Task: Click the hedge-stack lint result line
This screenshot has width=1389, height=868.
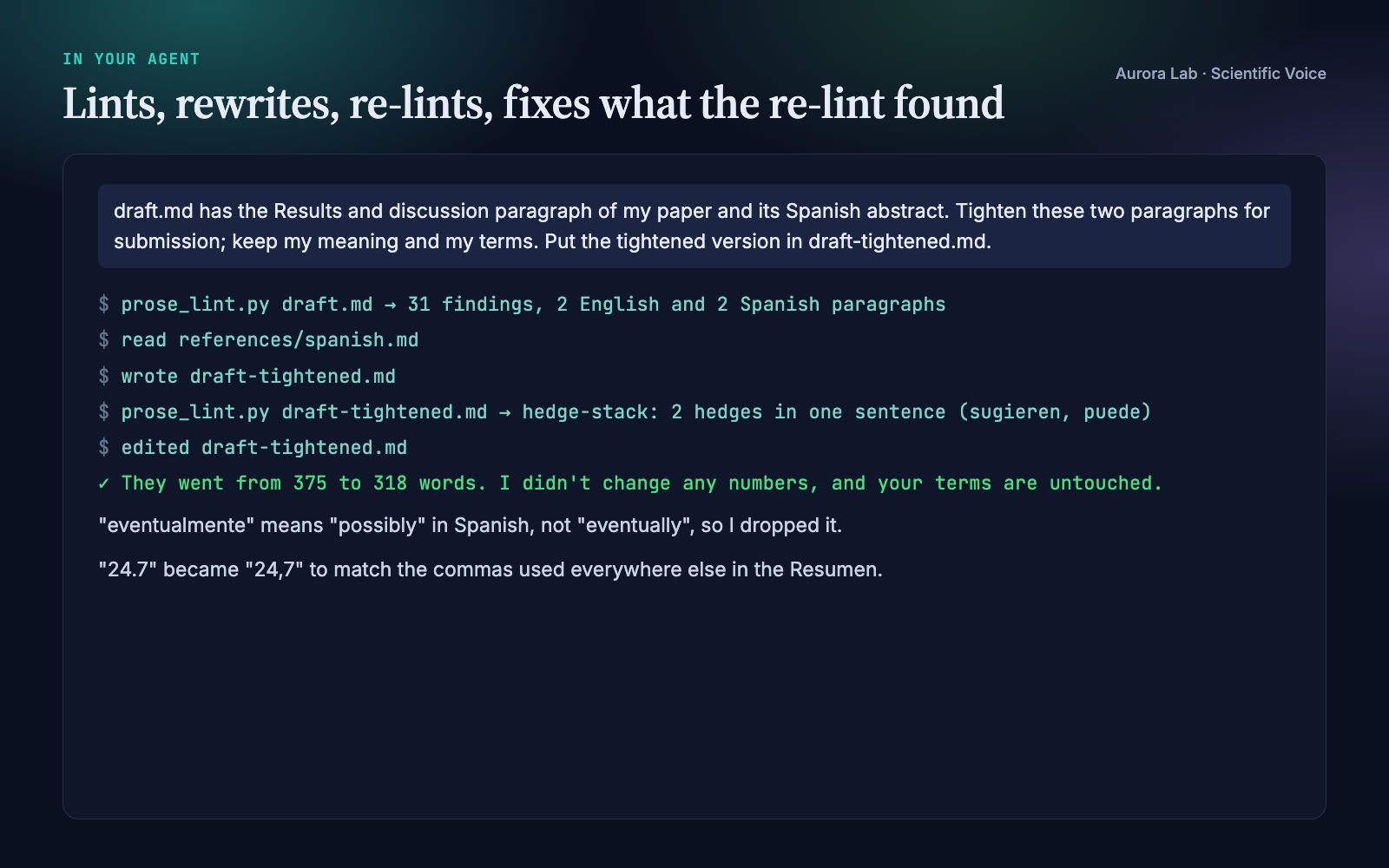Action: tap(625, 412)
